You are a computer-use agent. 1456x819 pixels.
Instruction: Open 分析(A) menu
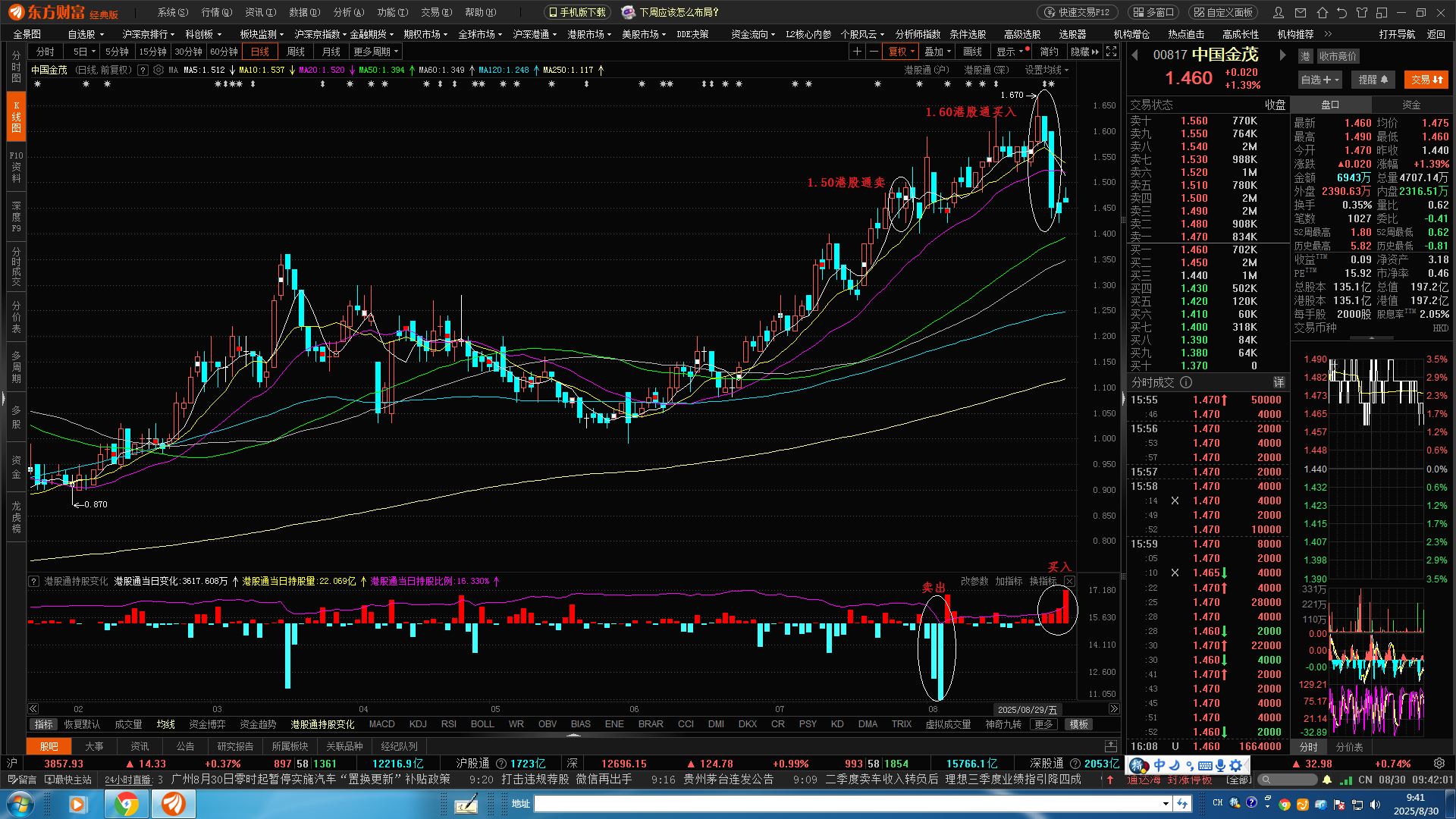tap(348, 12)
